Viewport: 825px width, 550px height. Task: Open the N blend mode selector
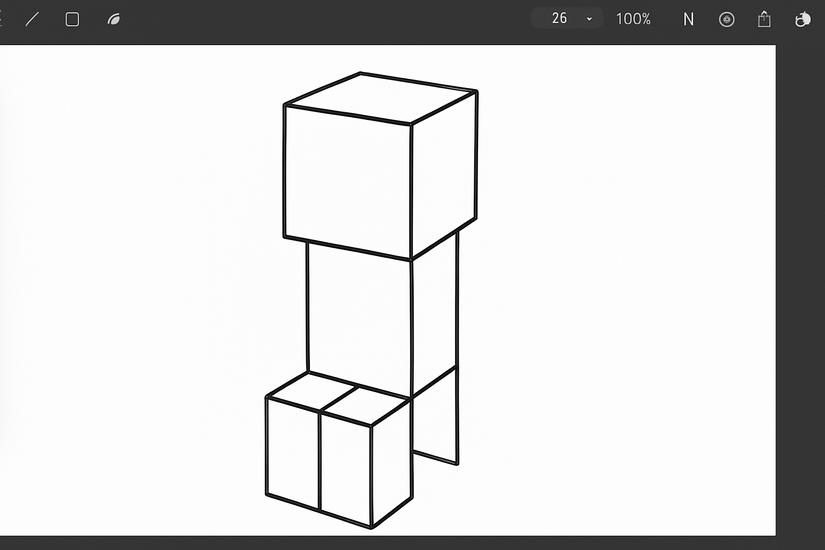[688, 19]
